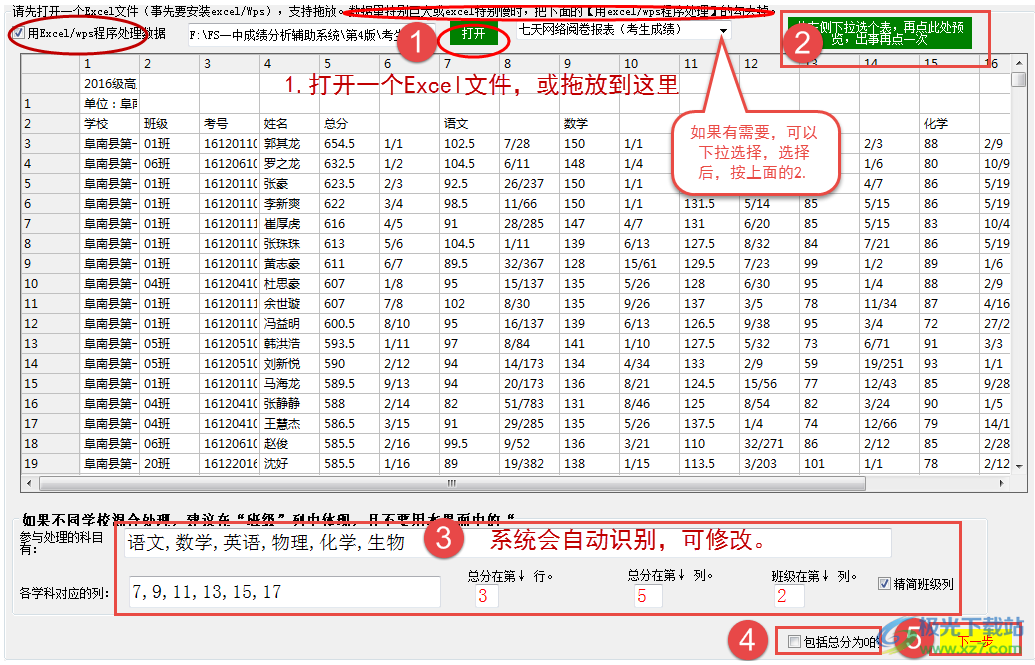1035x665 pixels.
Task: Select the 数学 header cell
Action: 590,123
